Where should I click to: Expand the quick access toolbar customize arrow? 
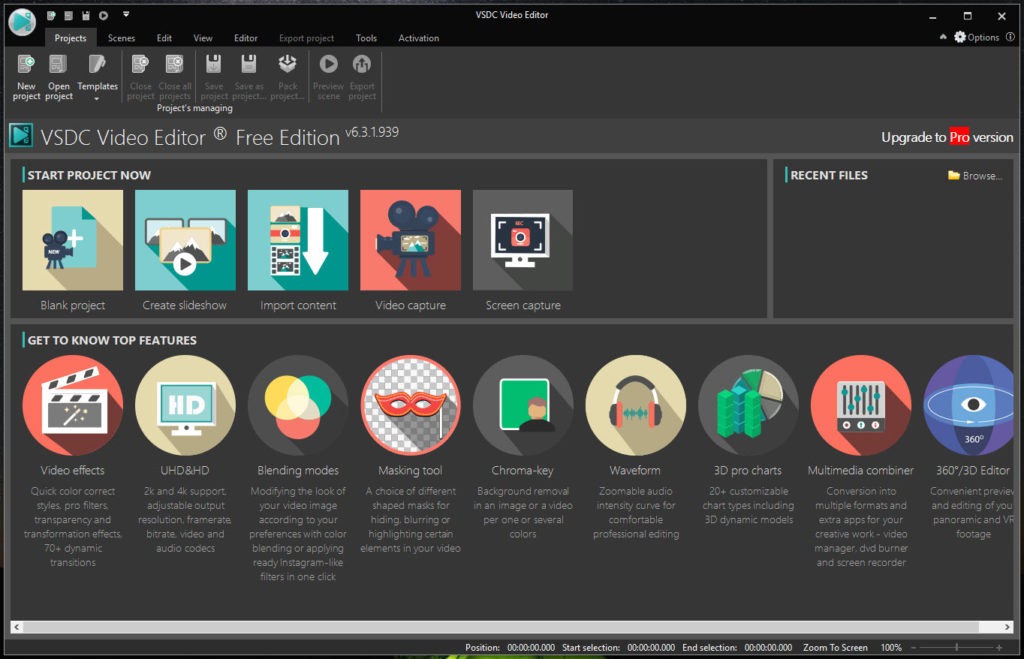[126, 14]
